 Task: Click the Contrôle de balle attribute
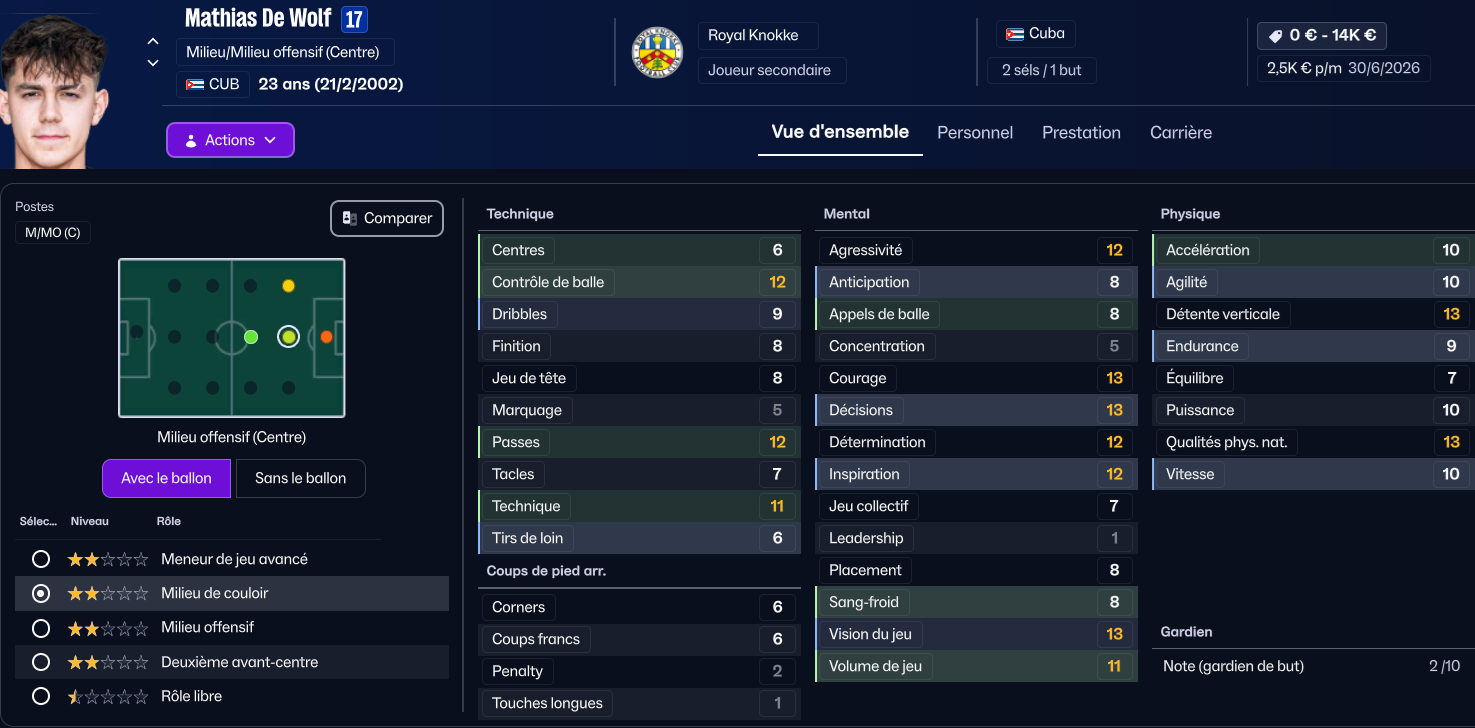[x=548, y=282]
